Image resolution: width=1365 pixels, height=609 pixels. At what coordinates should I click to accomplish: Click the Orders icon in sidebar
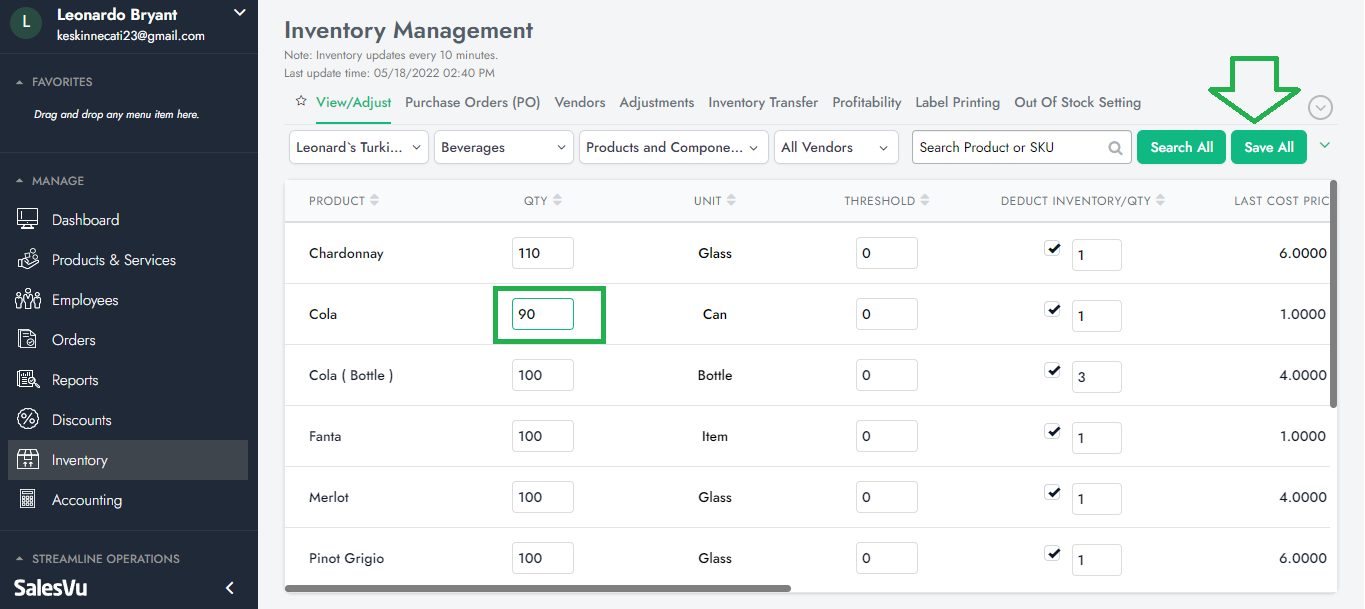[28, 340]
